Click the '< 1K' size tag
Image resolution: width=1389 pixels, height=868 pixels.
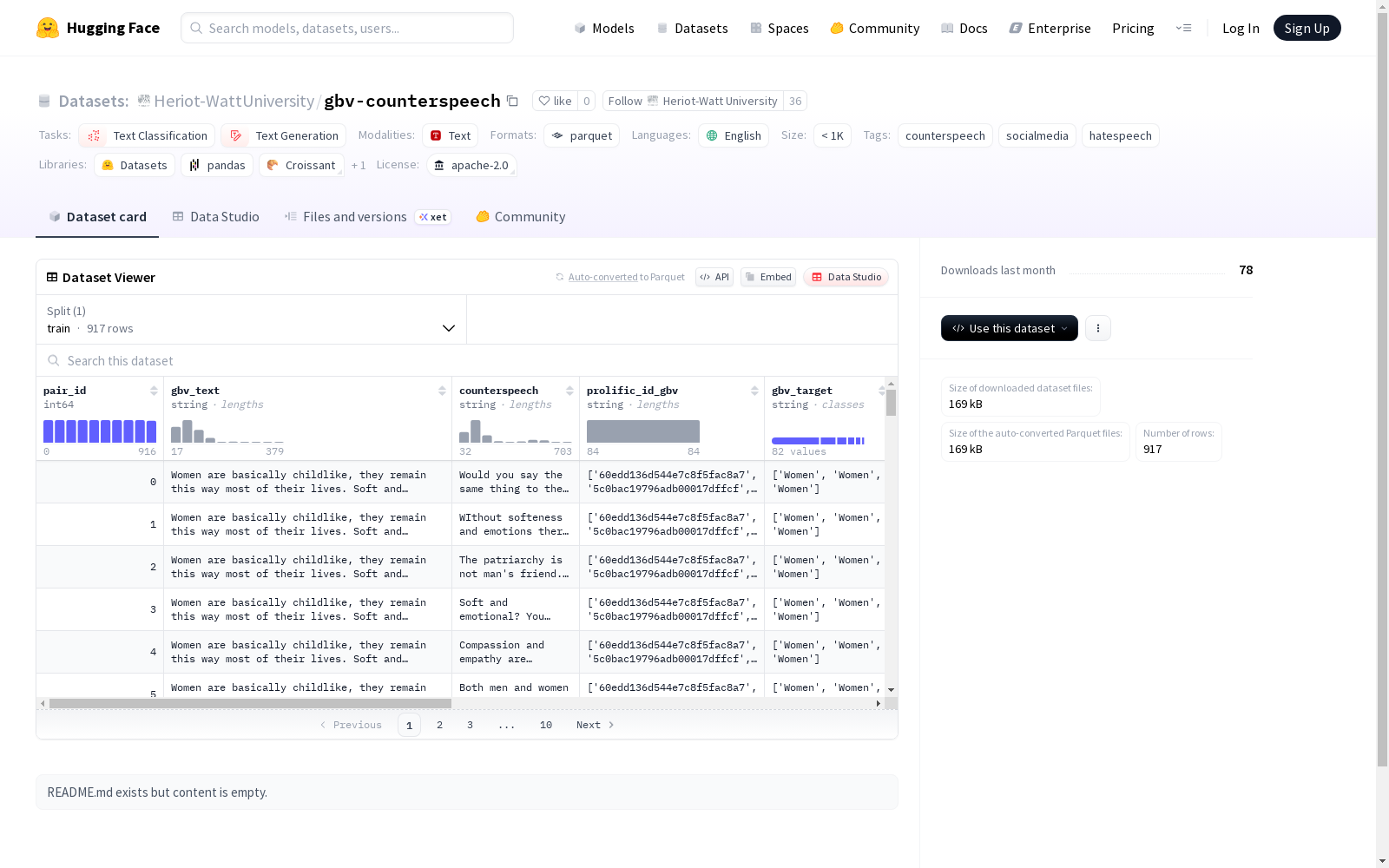[833, 135]
